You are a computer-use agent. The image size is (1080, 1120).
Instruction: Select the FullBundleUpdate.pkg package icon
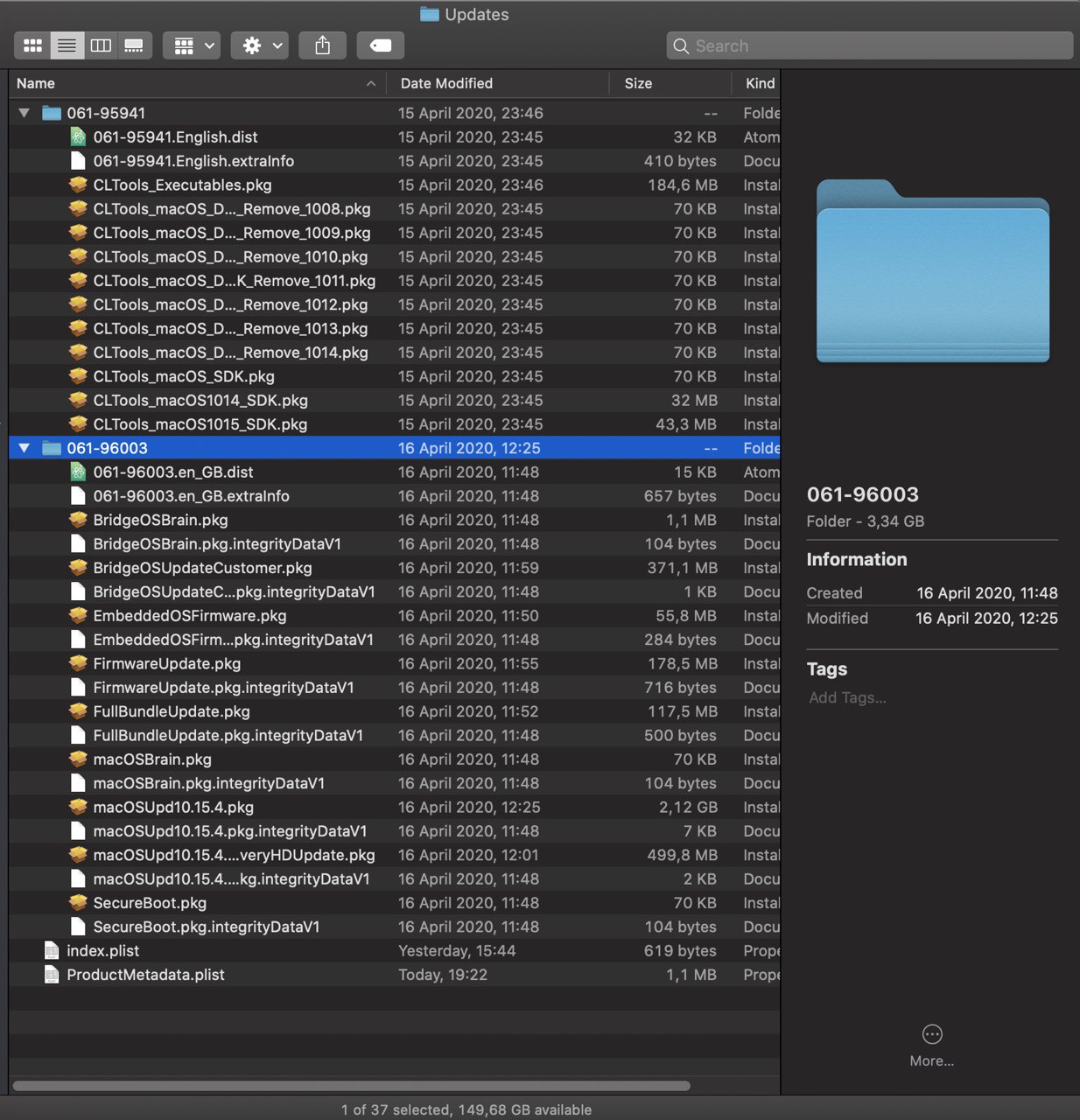click(78, 711)
